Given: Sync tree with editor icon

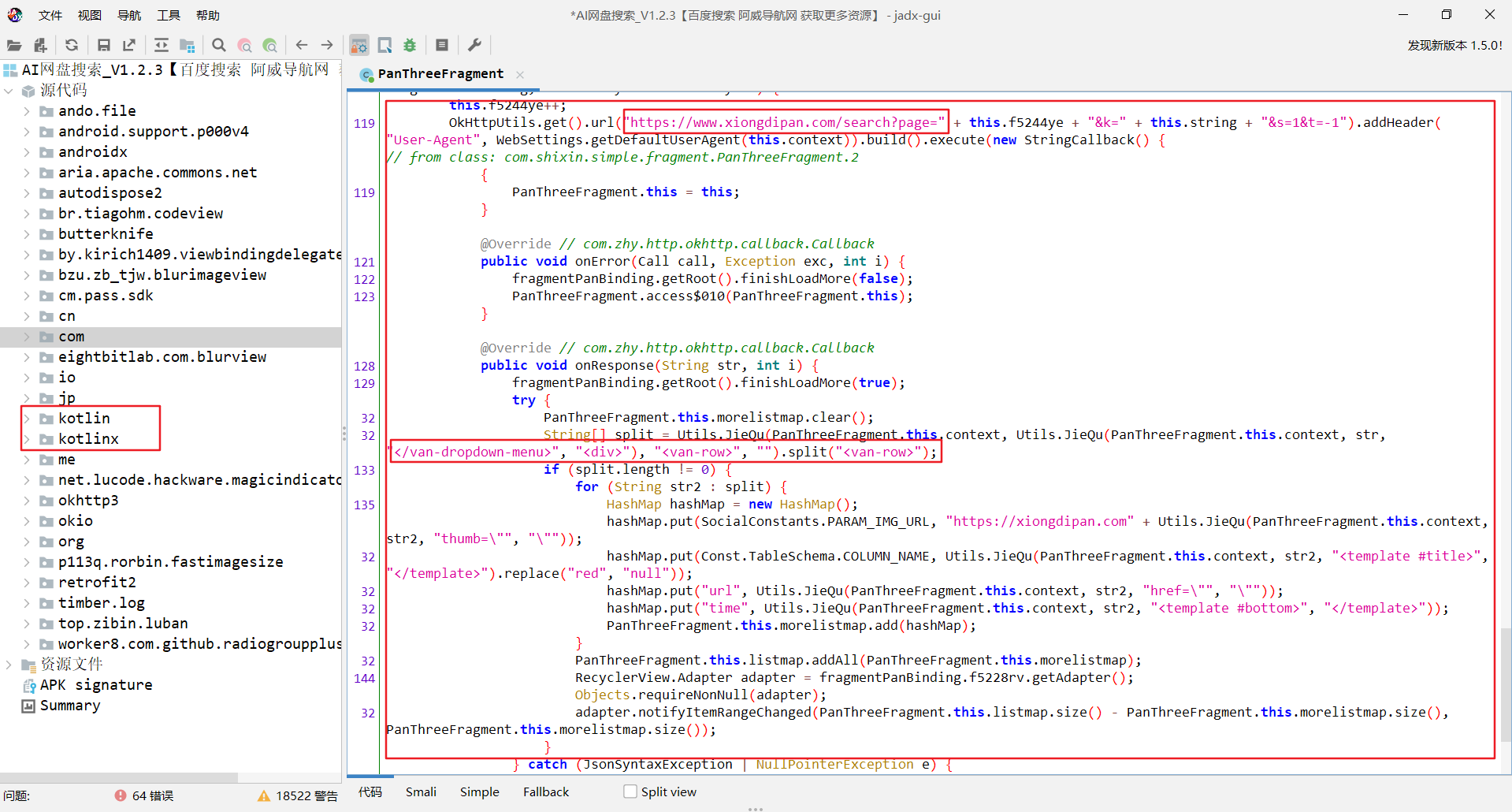Looking at the screenshot, I should pos(162,46).
